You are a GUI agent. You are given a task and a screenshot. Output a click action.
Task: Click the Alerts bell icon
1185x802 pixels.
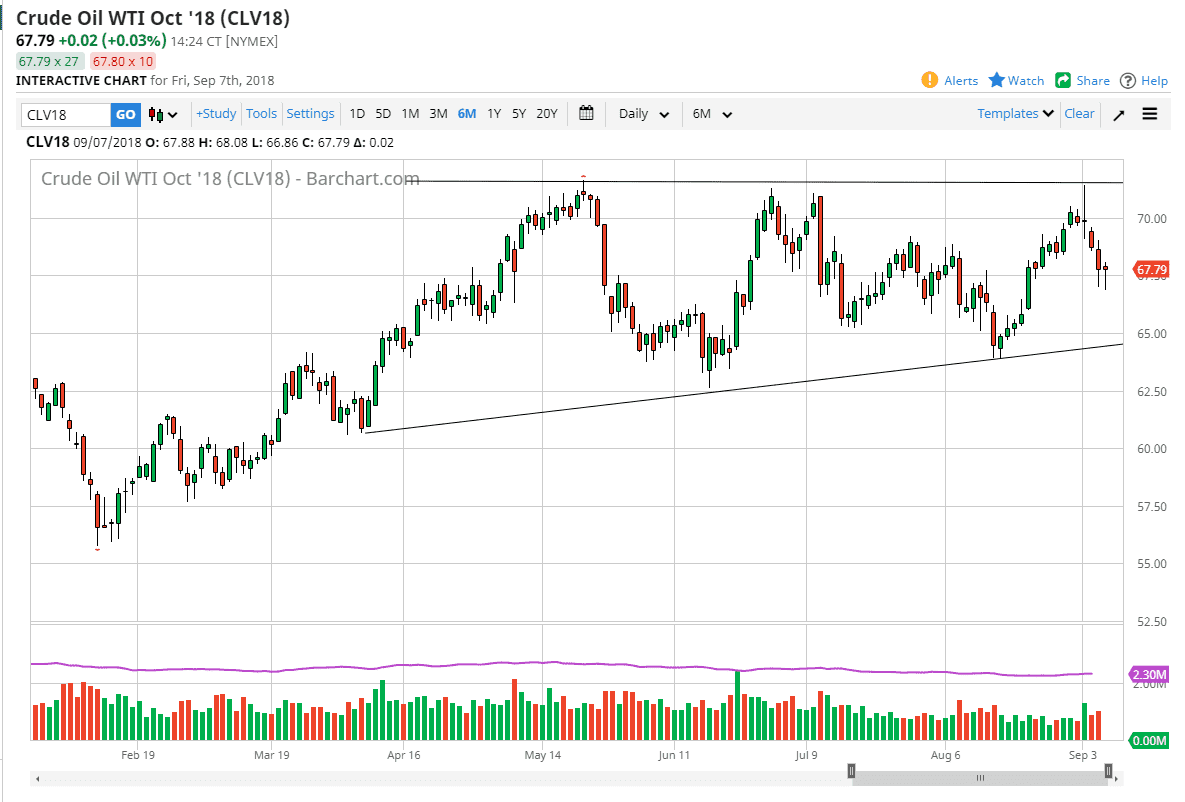pos(930,80)
